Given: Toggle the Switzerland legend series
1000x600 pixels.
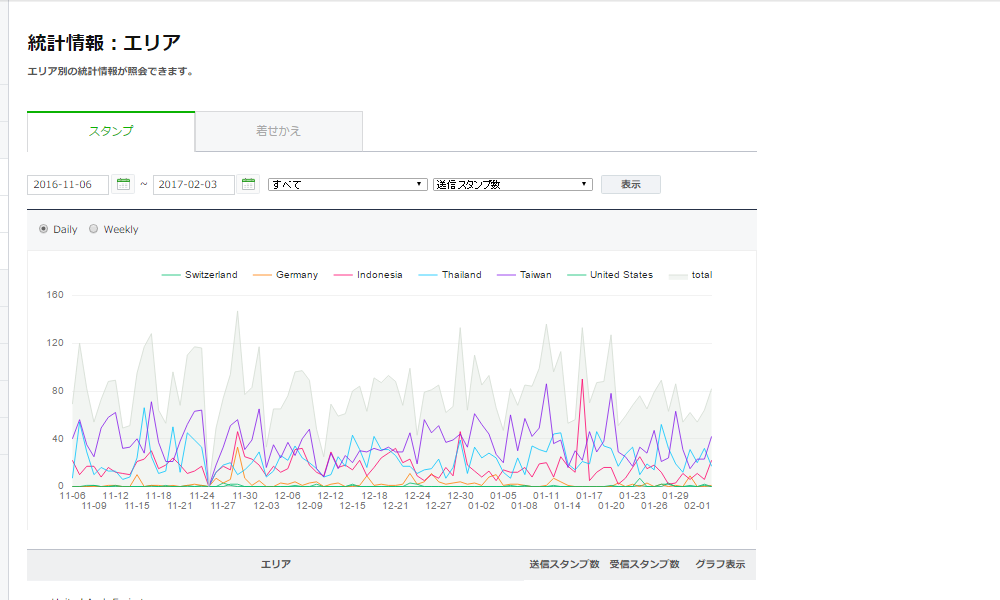Looking at the screenshot, I should pyautogui.click(x=200, y=275).
